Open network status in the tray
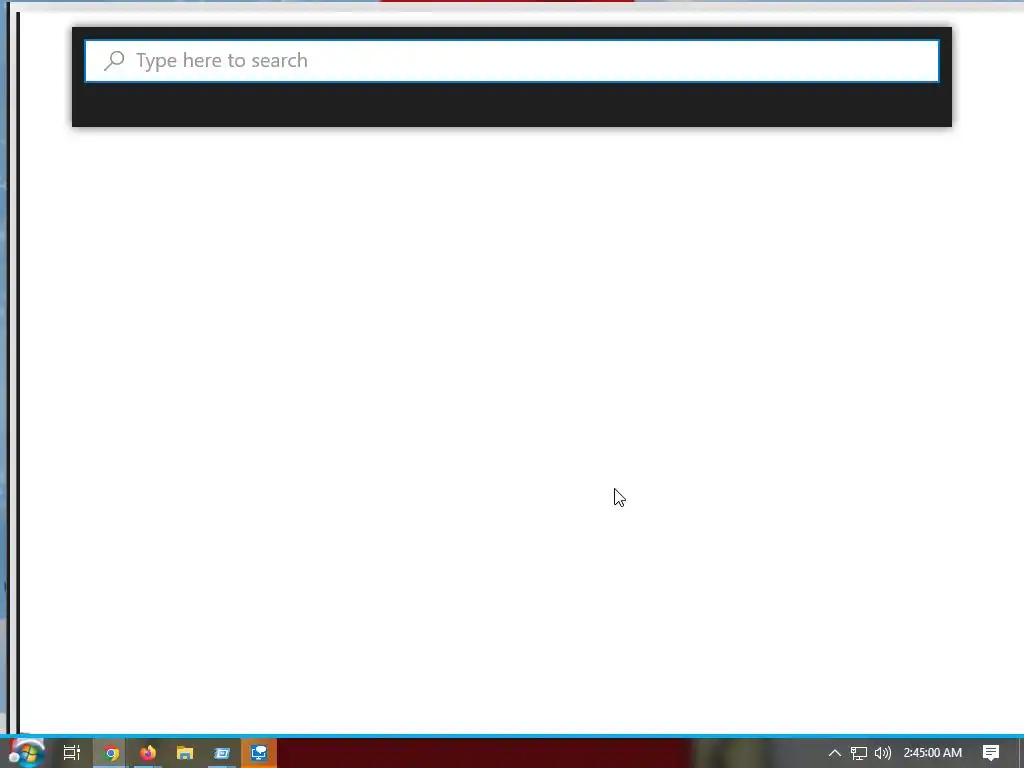Screen dimensions: 1024x768 pyautogui.click(x=859, y=753)
